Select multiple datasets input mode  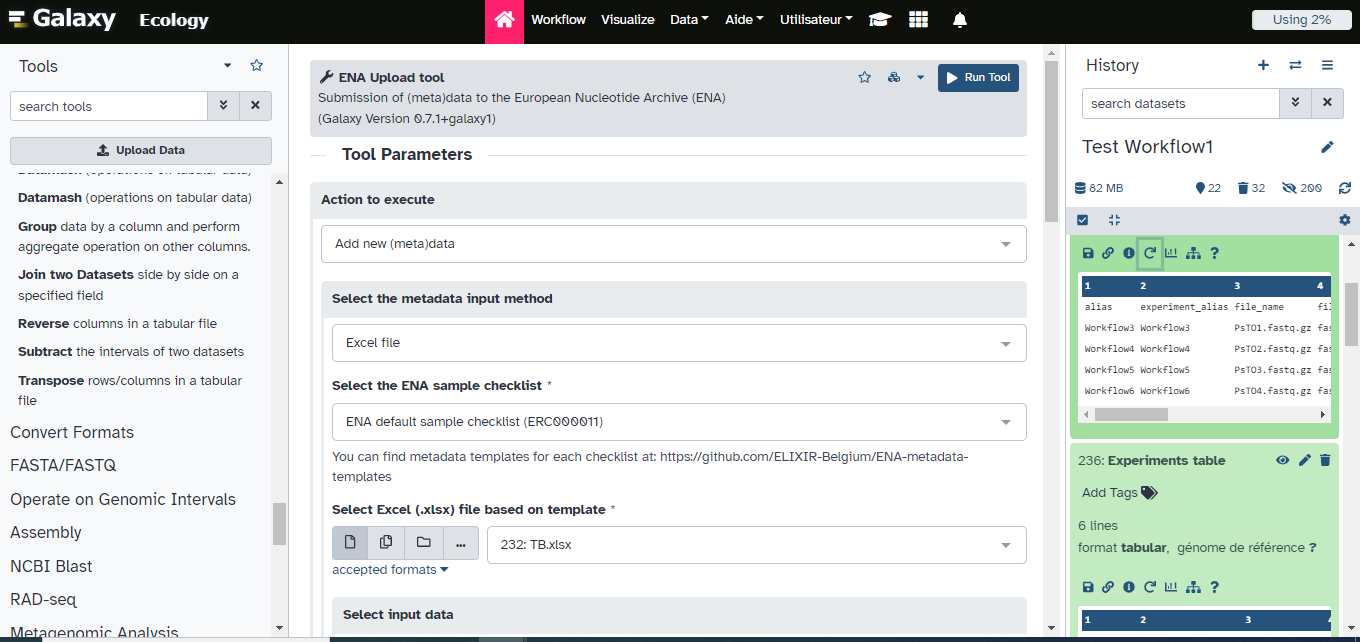coord(386,543)
